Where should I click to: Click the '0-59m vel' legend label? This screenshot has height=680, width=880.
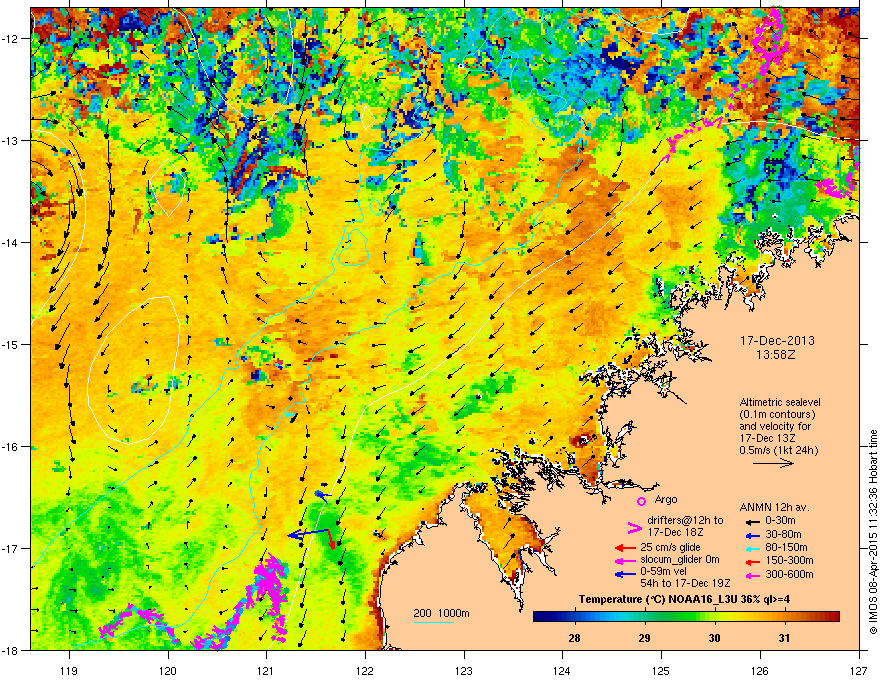662,571
